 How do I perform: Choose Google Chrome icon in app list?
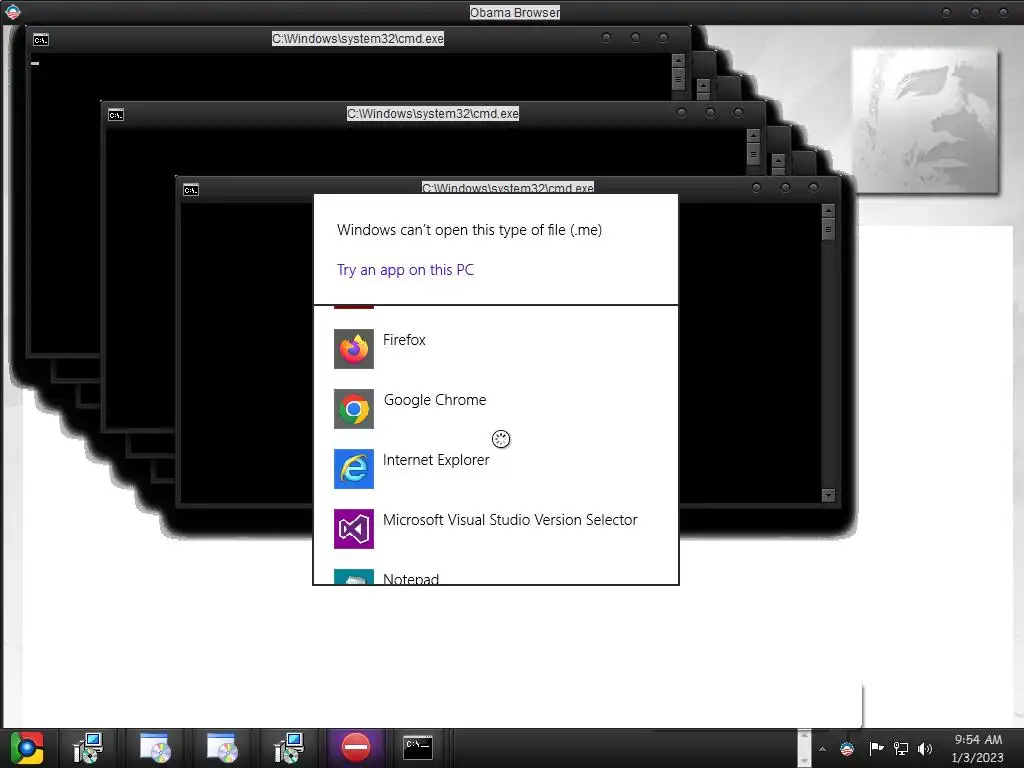(x=354, y=409)
